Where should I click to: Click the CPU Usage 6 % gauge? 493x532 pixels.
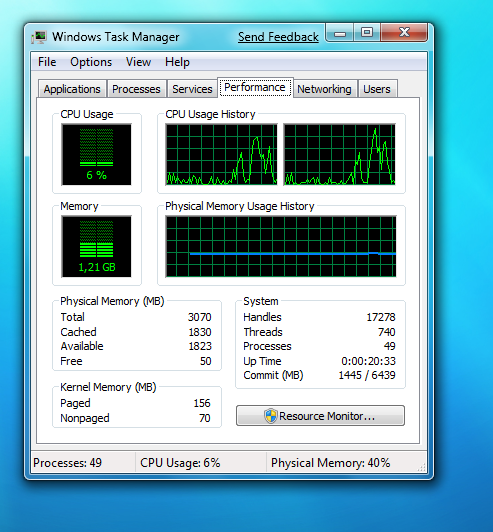[96, 155]
